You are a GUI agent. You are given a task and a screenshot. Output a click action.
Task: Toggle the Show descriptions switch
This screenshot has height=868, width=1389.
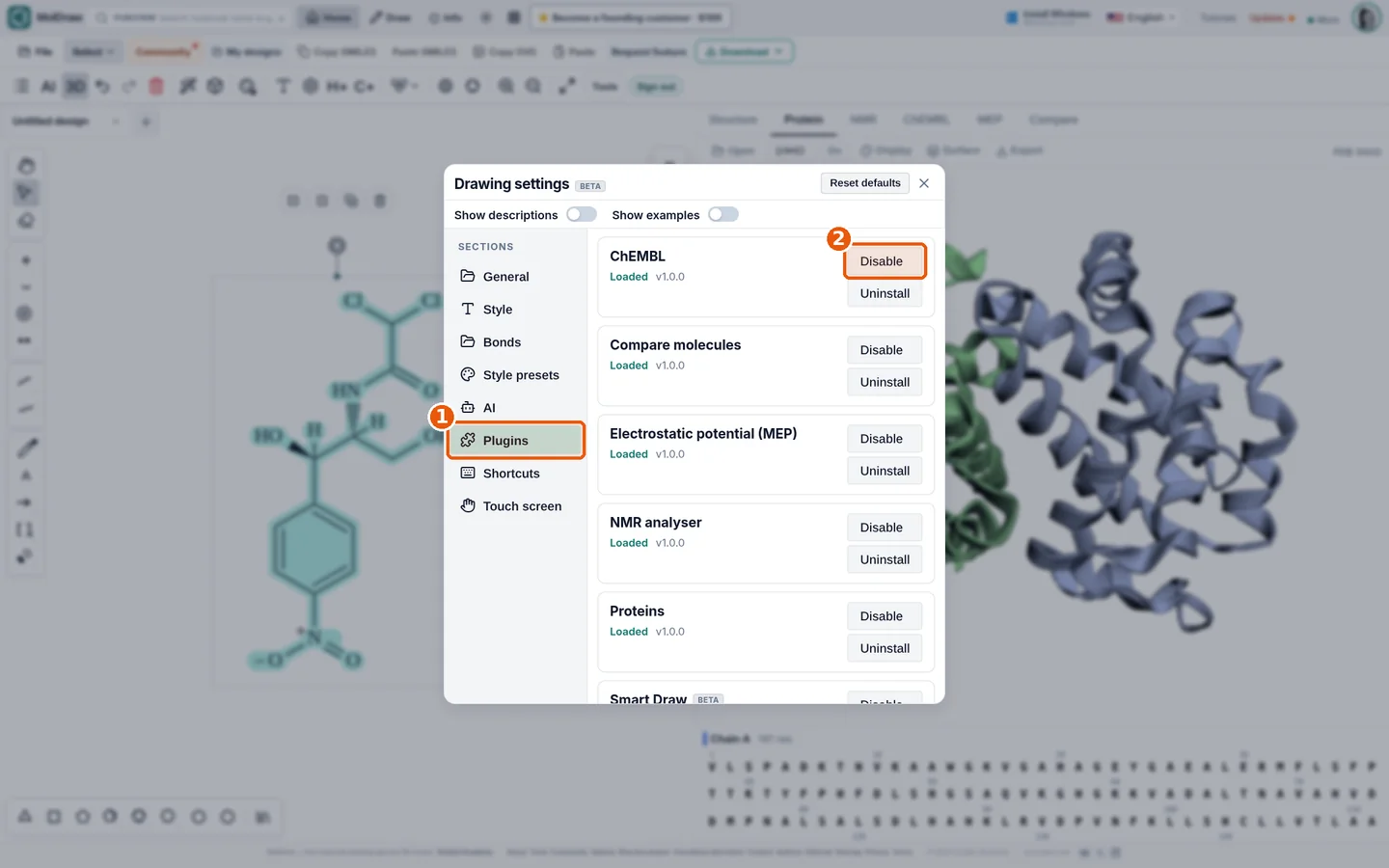[x=582, y=214]
